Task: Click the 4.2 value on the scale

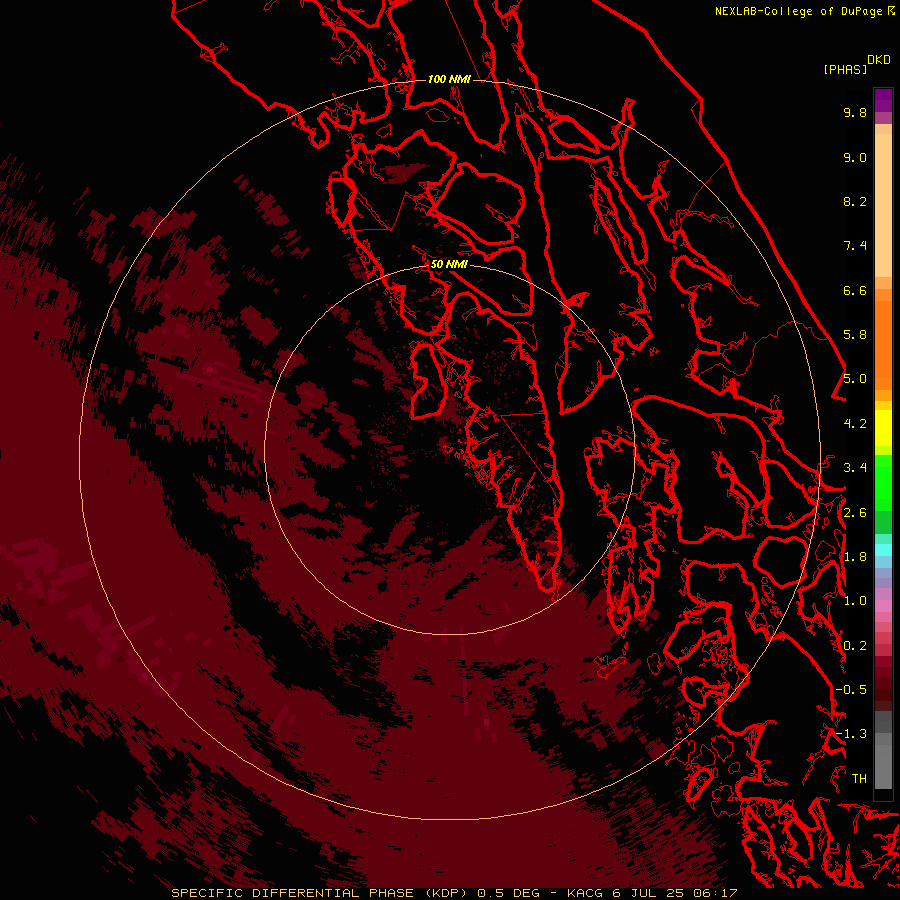Action: tap(855, 424)
